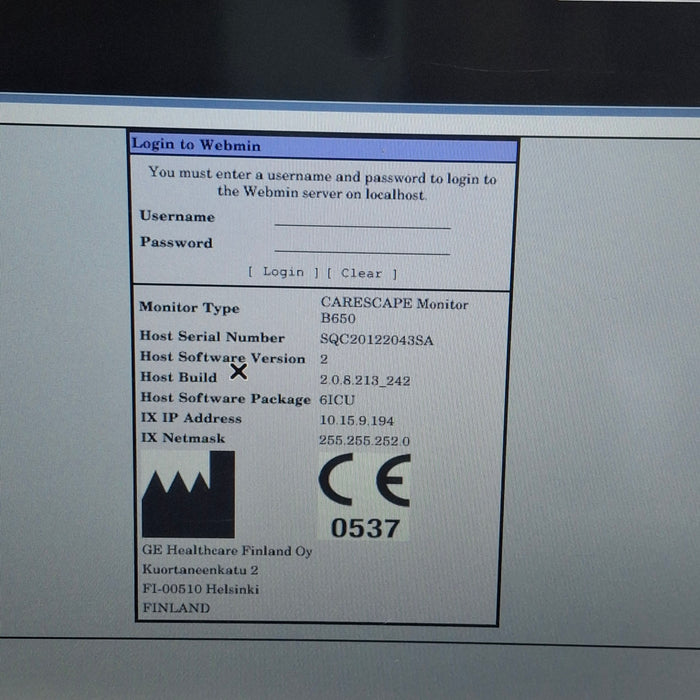Click the 0537 notified body number
700x700 pixels.
click(364, 528)
